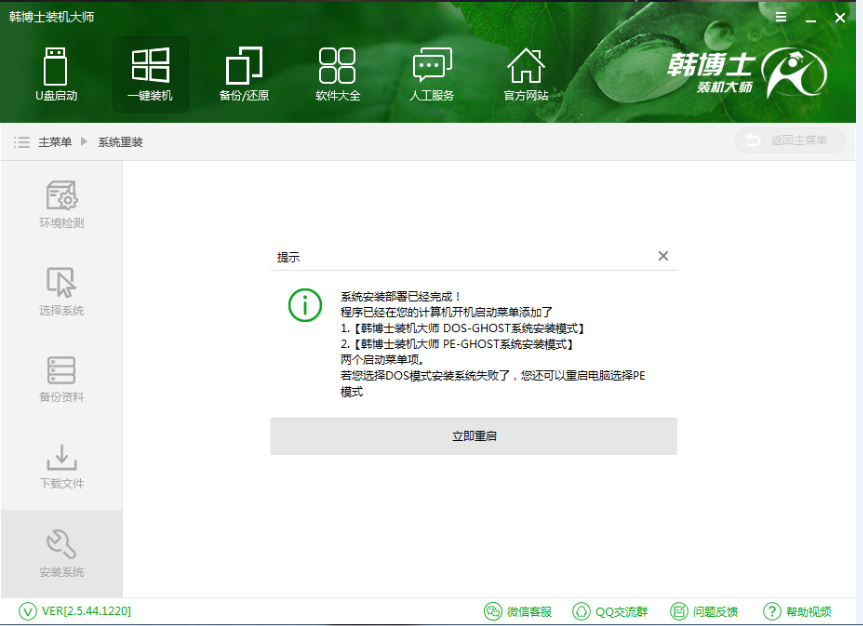Open the 软件大全 software collection icon
The height and width of the screenshot is (626, 863).
pos(337,66)
